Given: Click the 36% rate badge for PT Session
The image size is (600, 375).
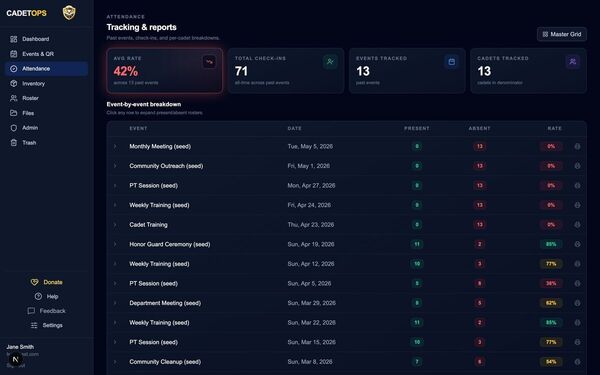Looking at the screenshot, I should 551,284.
